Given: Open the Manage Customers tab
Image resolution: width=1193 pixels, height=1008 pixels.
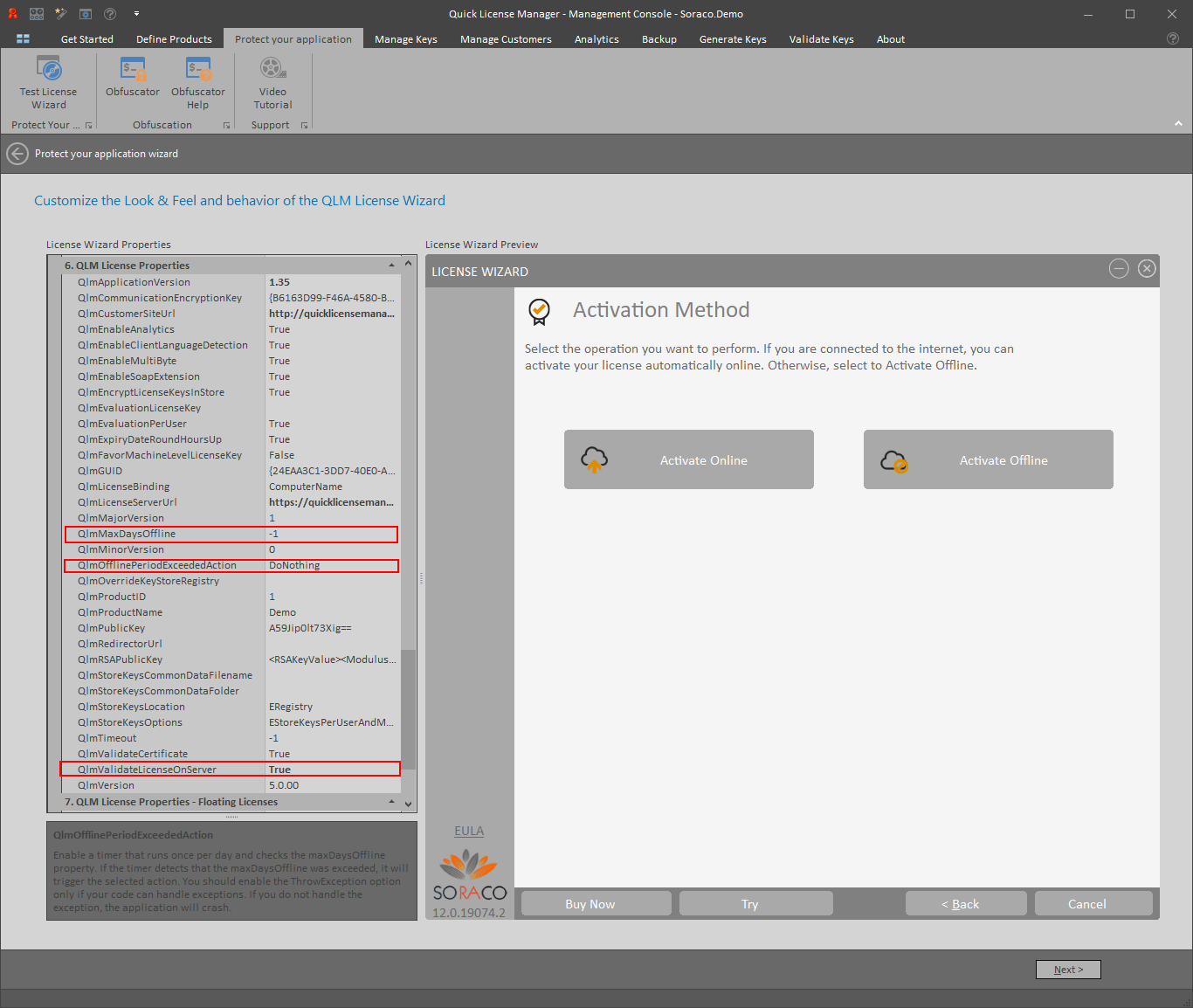Looking at the screenshot, I should coord(506,39).
